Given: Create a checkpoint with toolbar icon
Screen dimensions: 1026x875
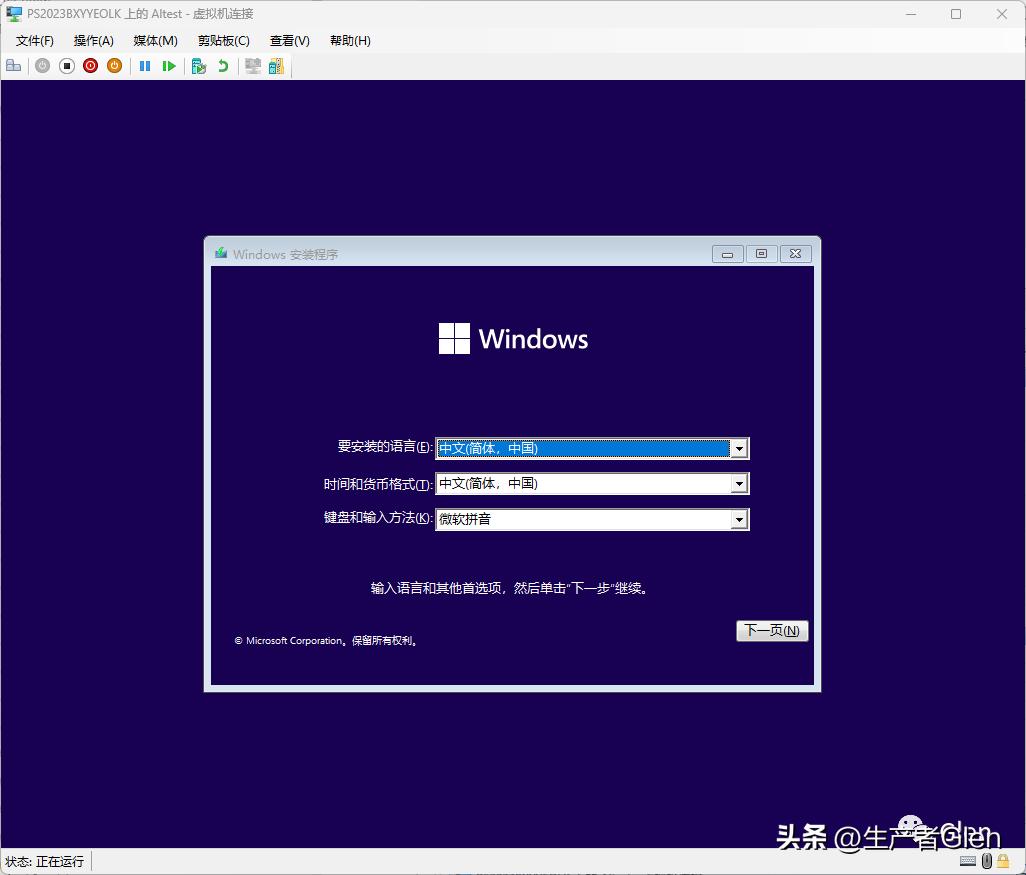Looking at the screenshot, I should pos(199,65).
